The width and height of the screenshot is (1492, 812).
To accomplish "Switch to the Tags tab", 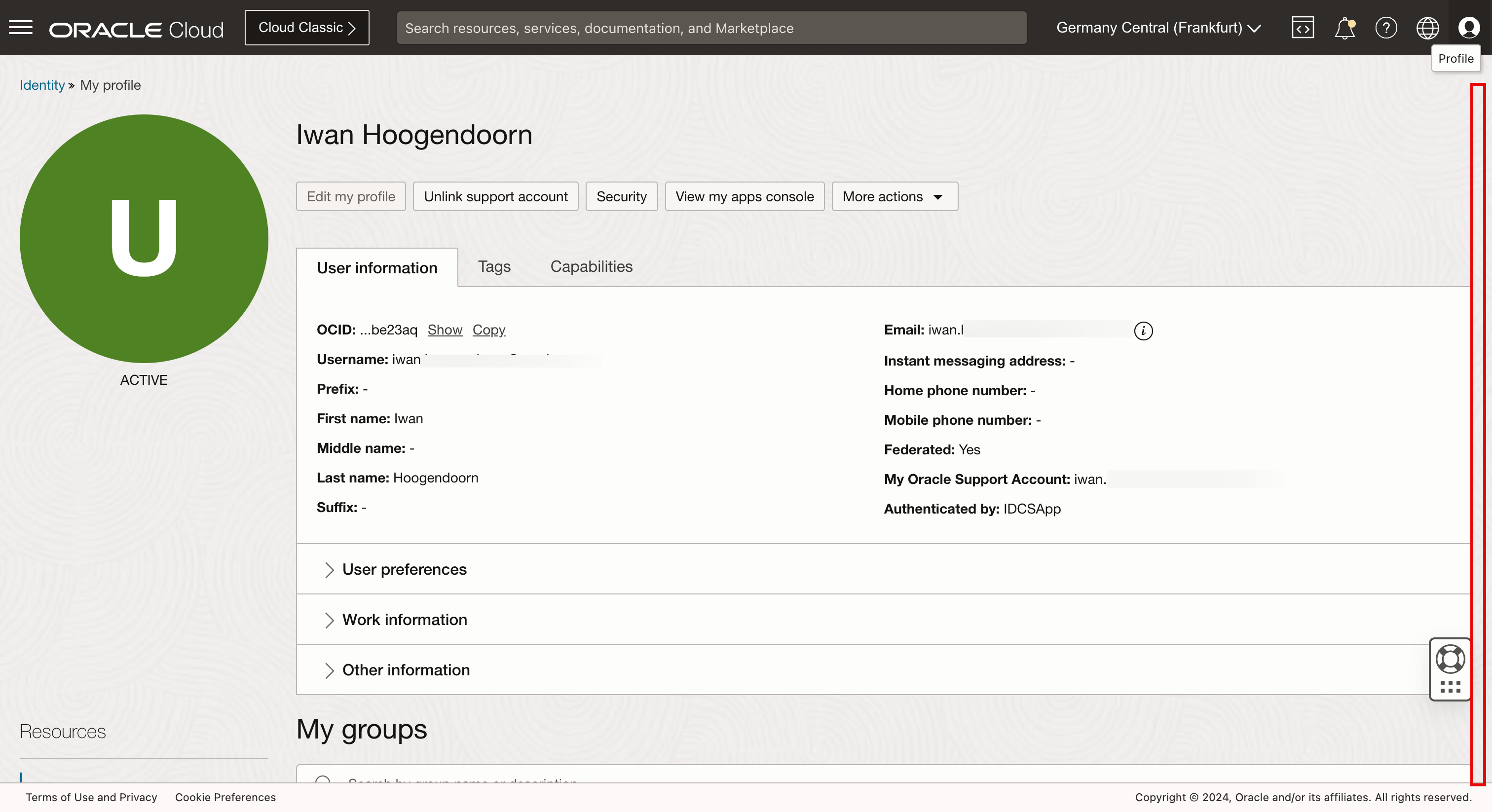I will 494,266.
